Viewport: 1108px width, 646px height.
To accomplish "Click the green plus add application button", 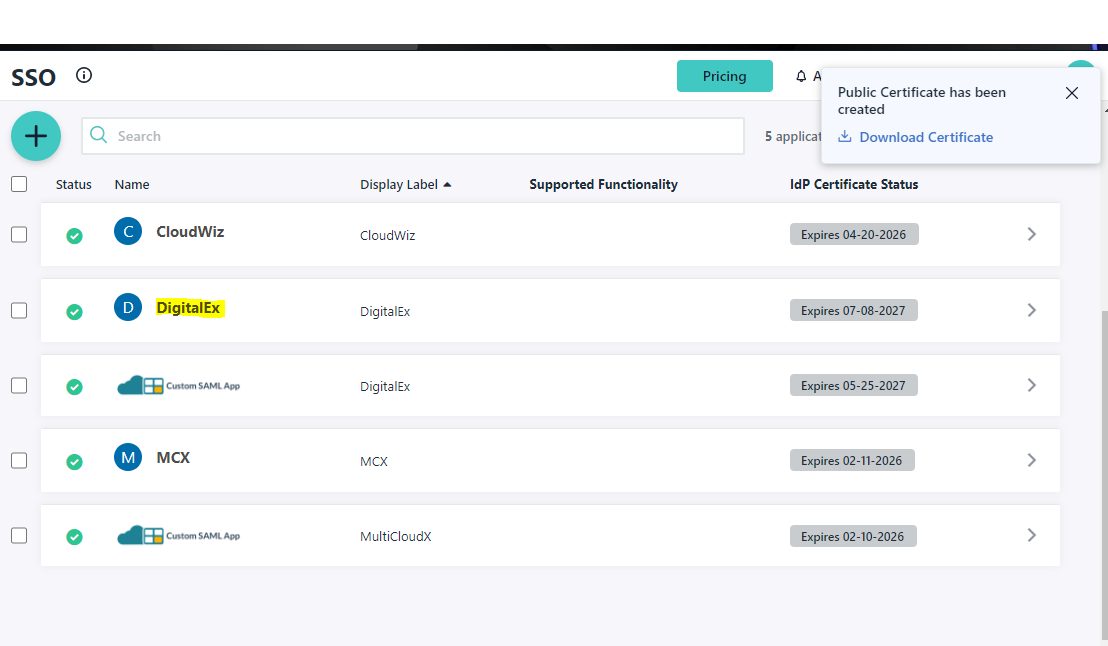I will tap(36, 136).
